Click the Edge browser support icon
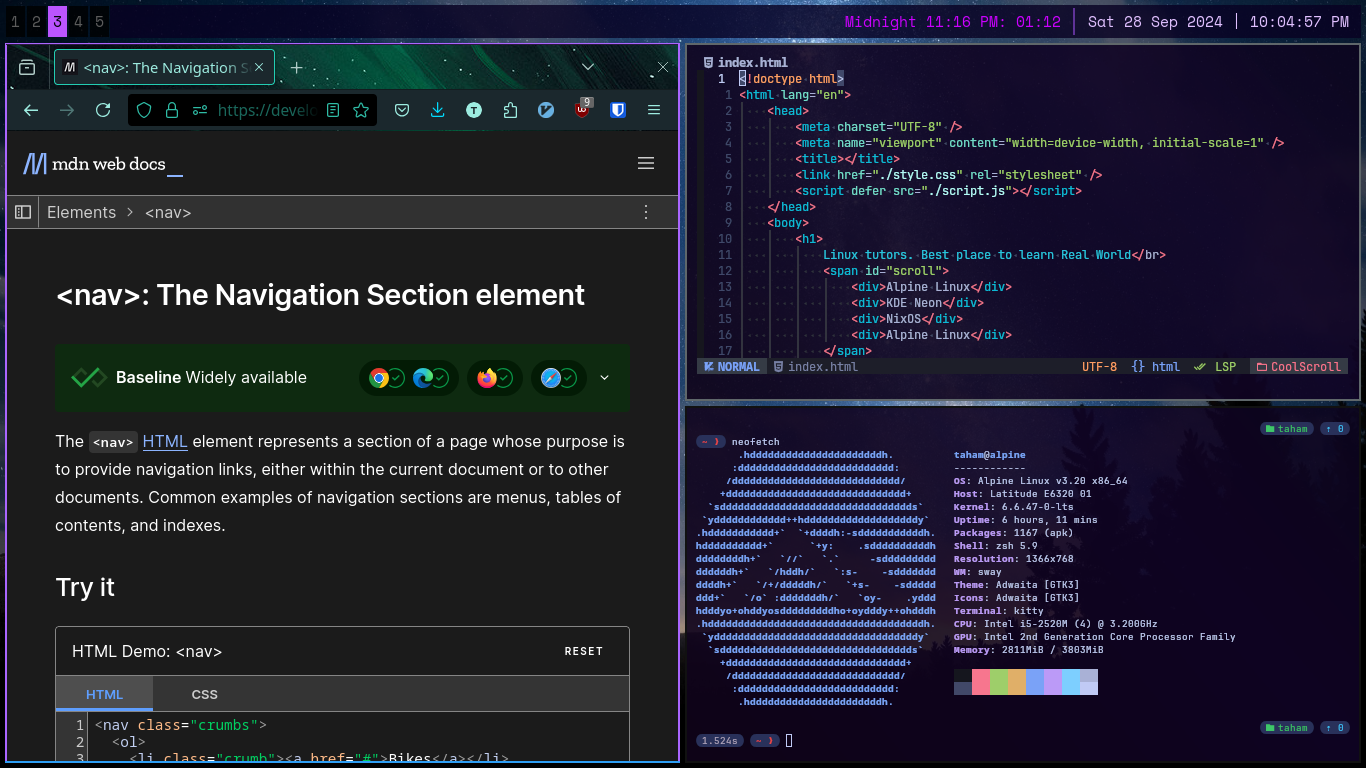This screenshot has width=1366, height=768. (423, 378)
